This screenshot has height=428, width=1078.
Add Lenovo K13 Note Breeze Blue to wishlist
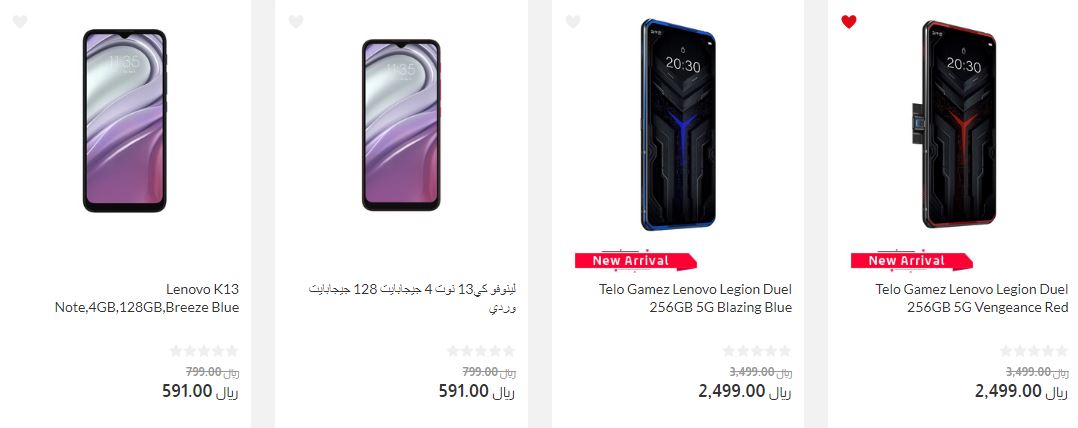tap(20, 22)
